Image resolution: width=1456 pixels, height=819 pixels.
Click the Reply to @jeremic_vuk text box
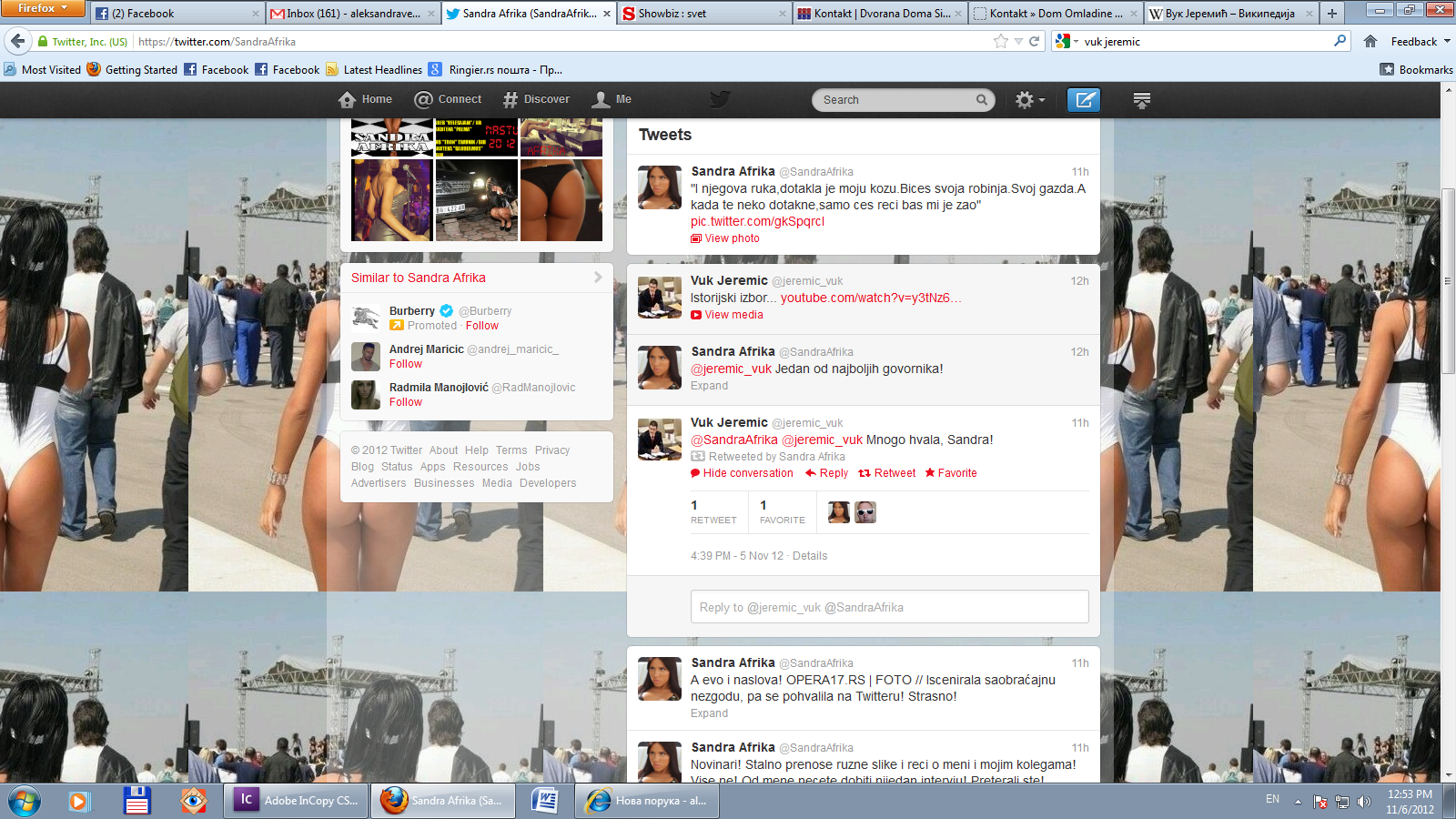coord(889,607)
